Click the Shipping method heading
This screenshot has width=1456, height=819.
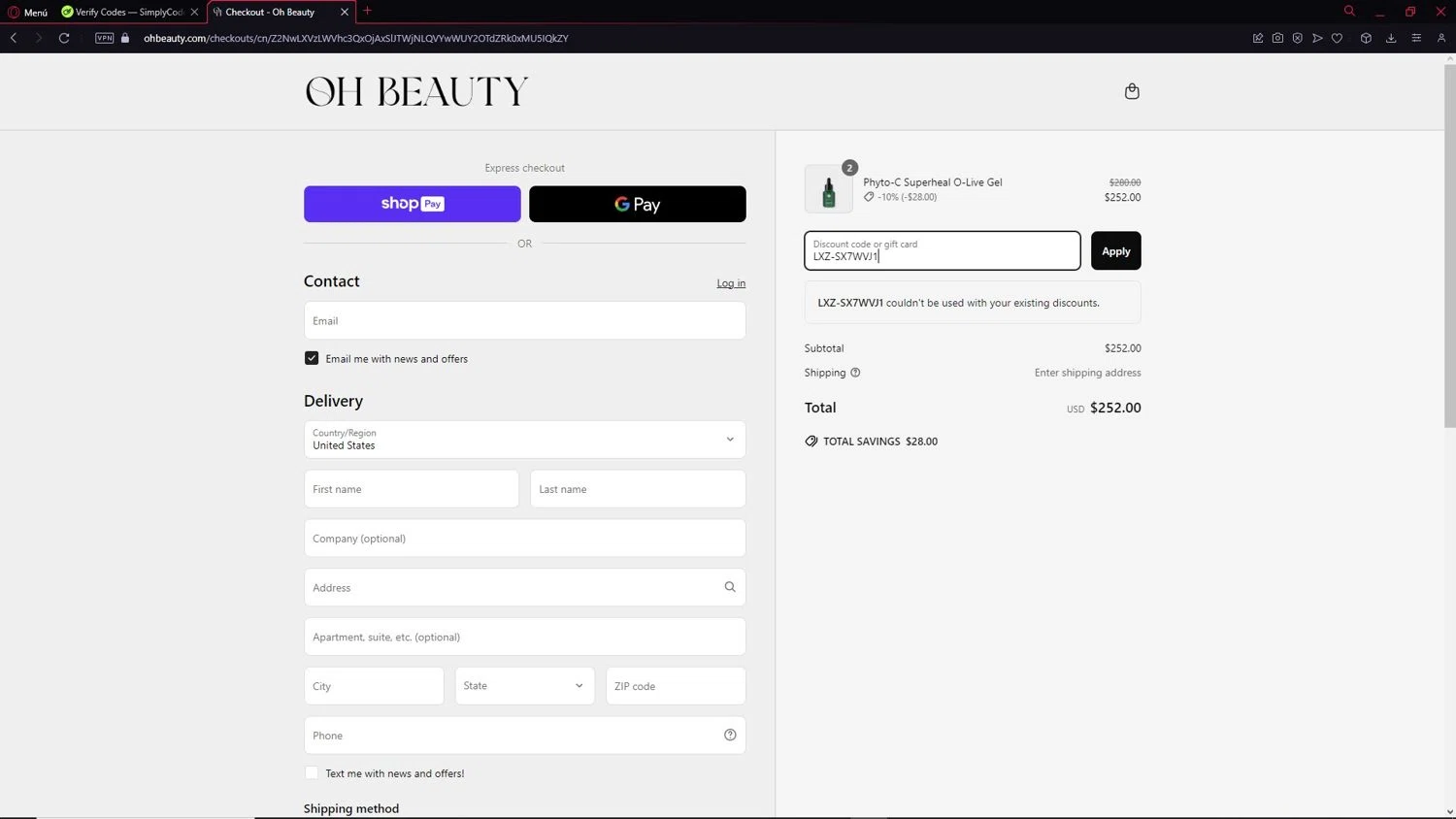click(351, 808)
